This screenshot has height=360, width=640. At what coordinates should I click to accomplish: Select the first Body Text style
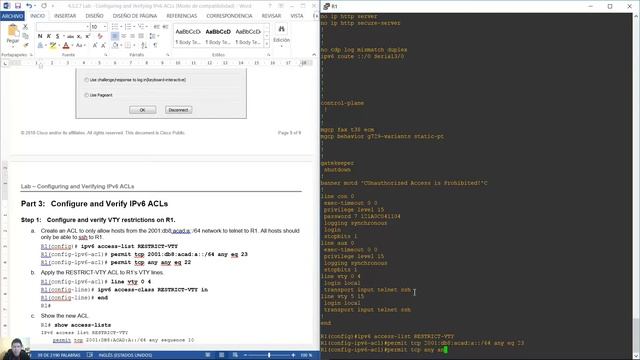[188, 36]
